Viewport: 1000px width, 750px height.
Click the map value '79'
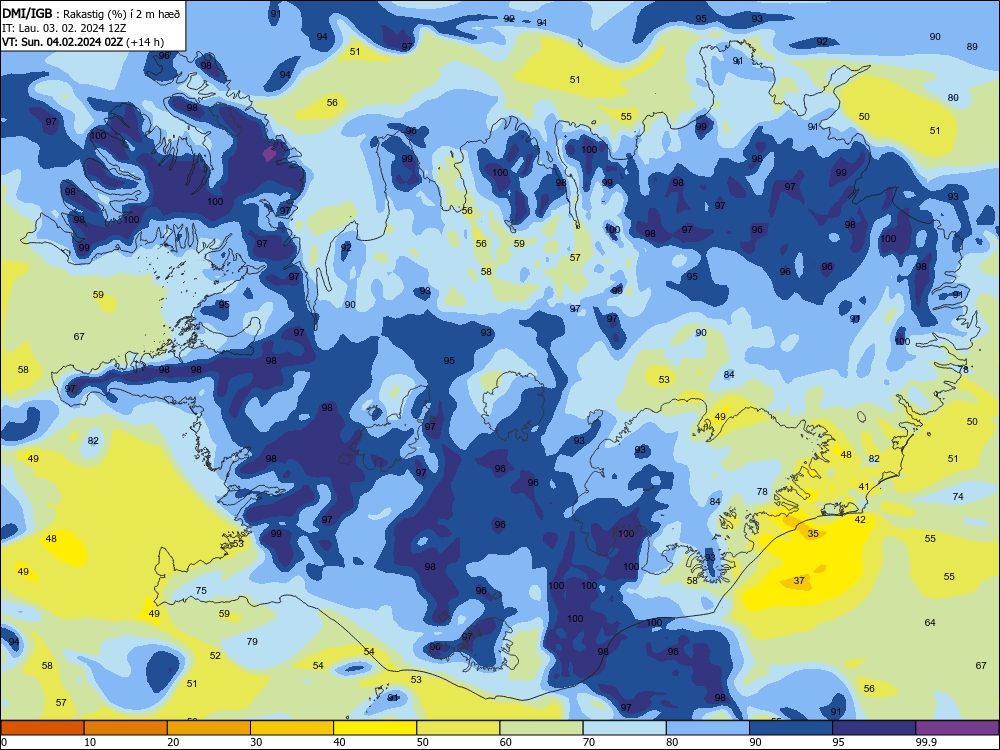pos(252,642)
